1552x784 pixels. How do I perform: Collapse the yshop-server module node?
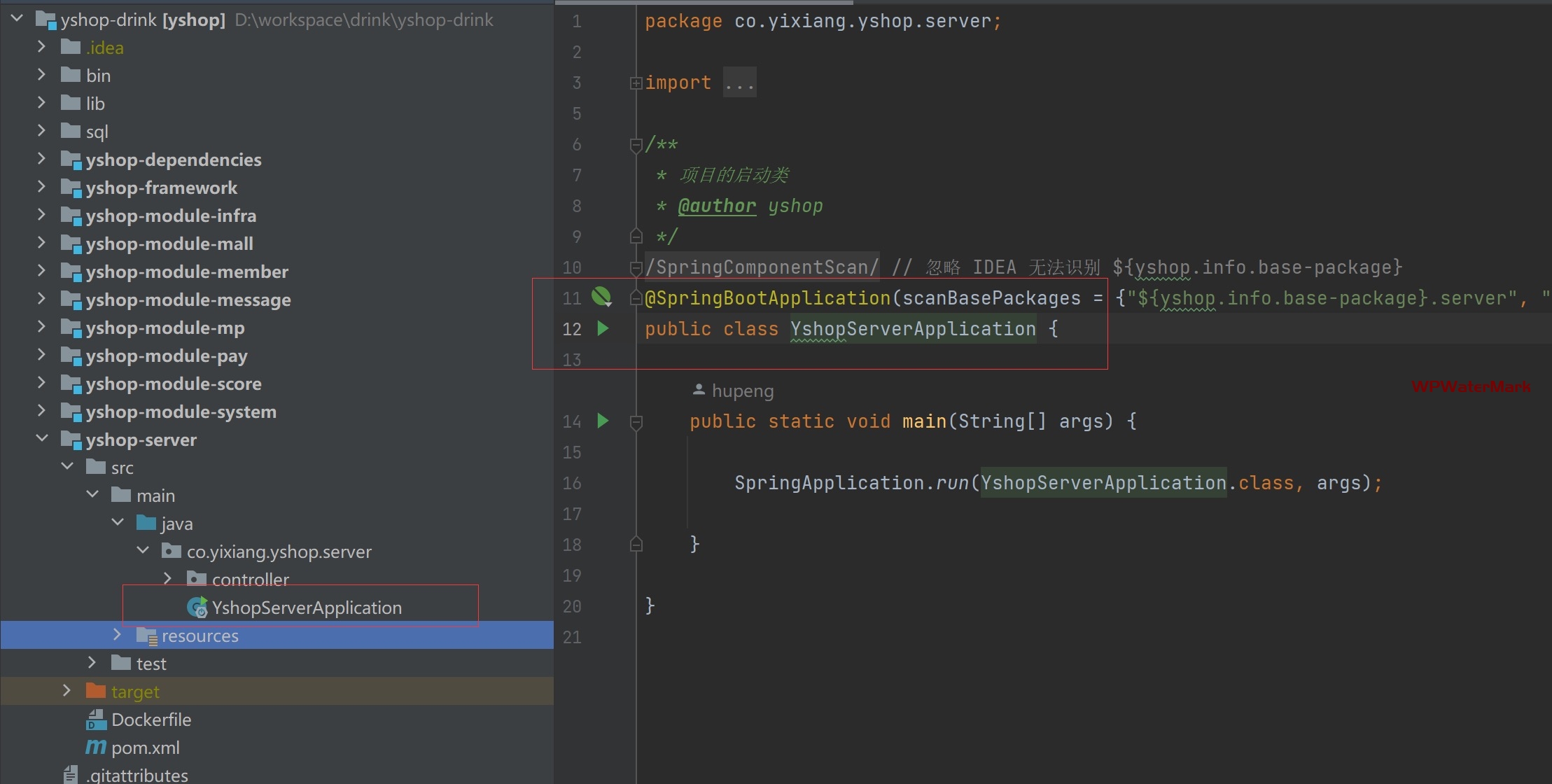pyautogui.click(x=41, y=439)
